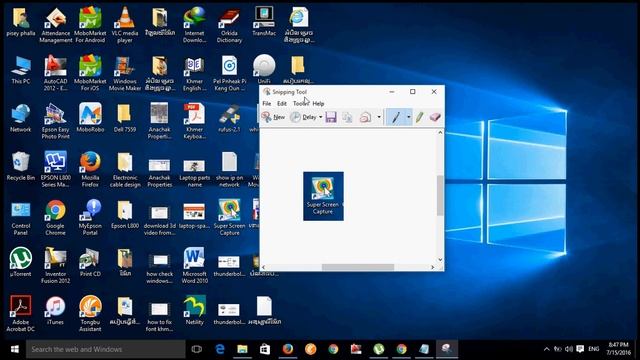Open the Edit menu in Snipping Tool
The height and width of the screenshot is (360, 640).
pyautogui.click(x=282, y=104)
